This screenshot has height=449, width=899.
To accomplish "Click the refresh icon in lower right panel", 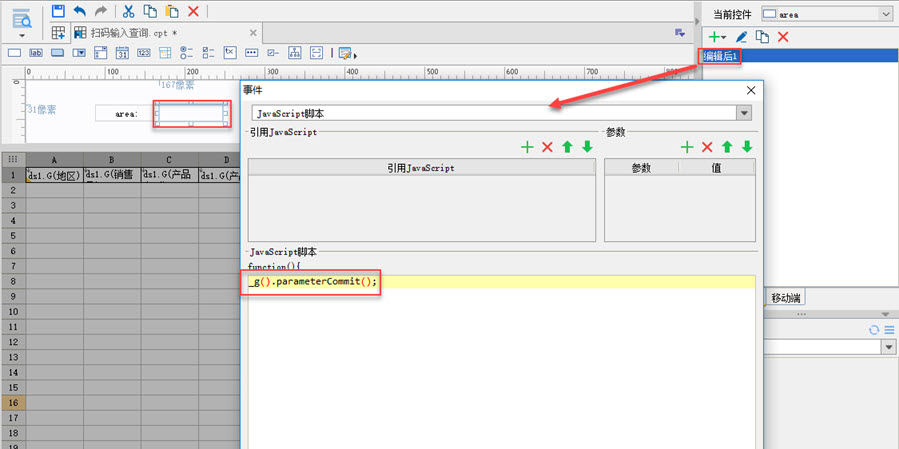I will click(874, 330).
